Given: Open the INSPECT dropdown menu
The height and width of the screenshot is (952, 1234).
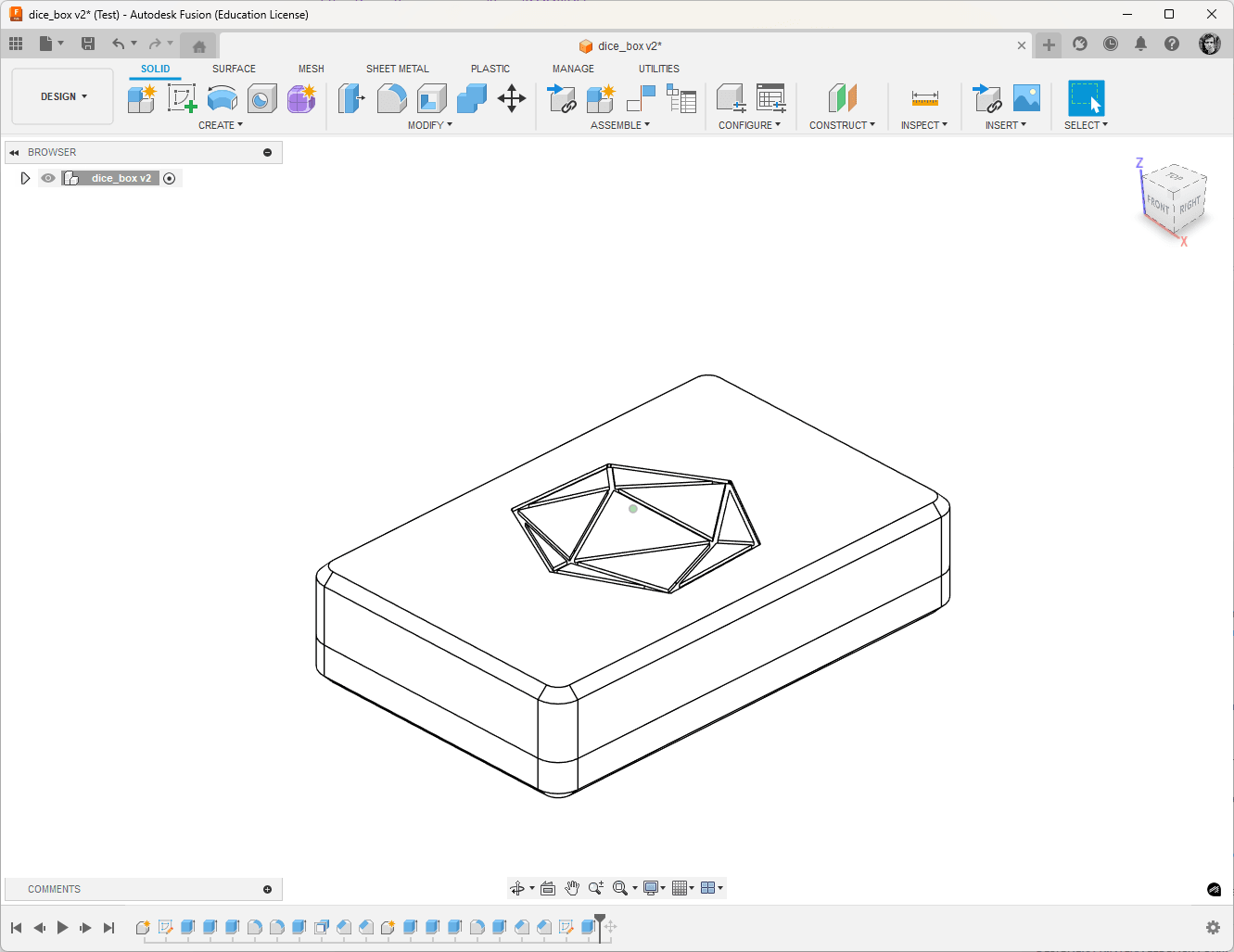Looking at the screenshot, I should [924, 125].
